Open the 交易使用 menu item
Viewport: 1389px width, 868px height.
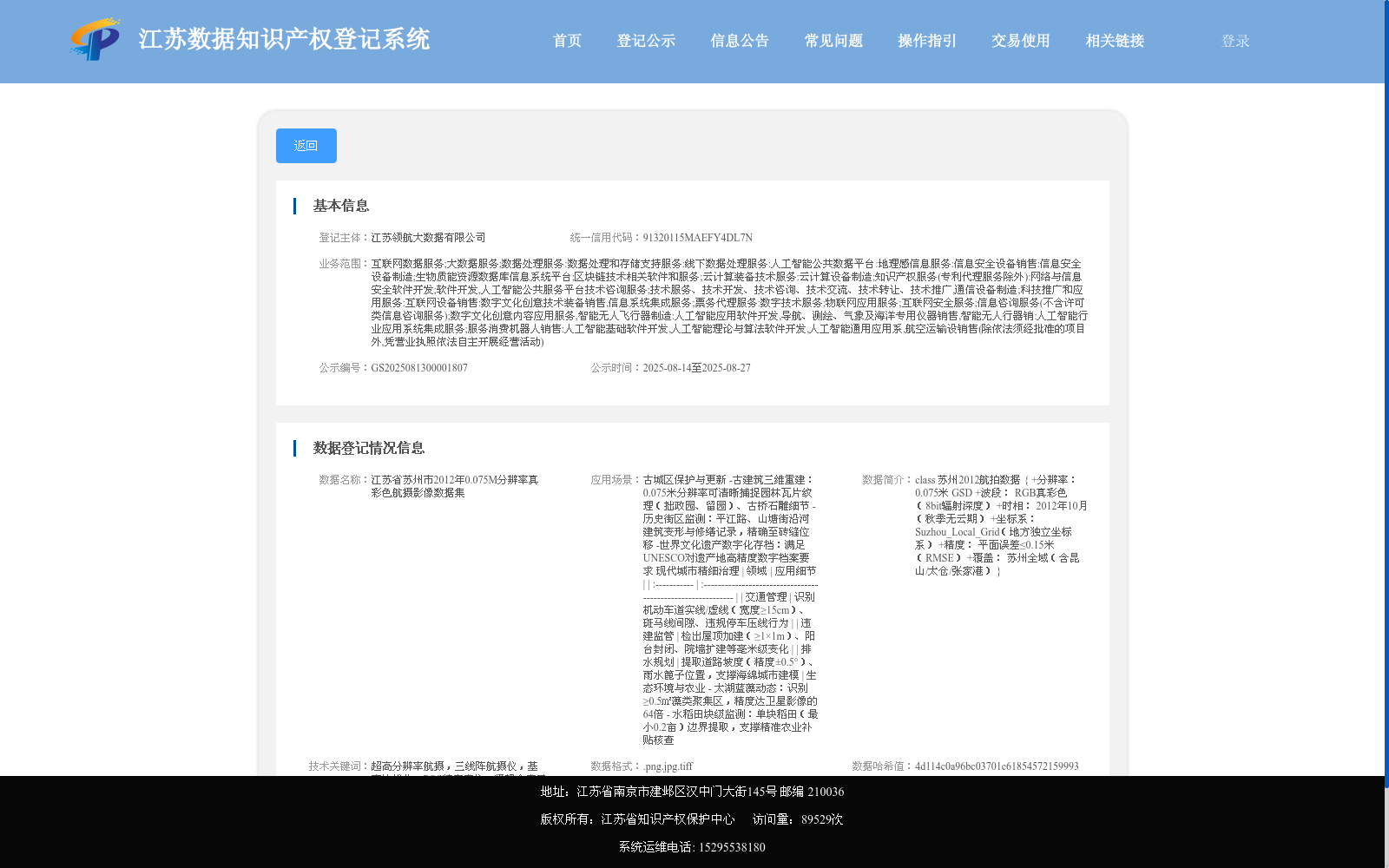[x=1021, y=41]
